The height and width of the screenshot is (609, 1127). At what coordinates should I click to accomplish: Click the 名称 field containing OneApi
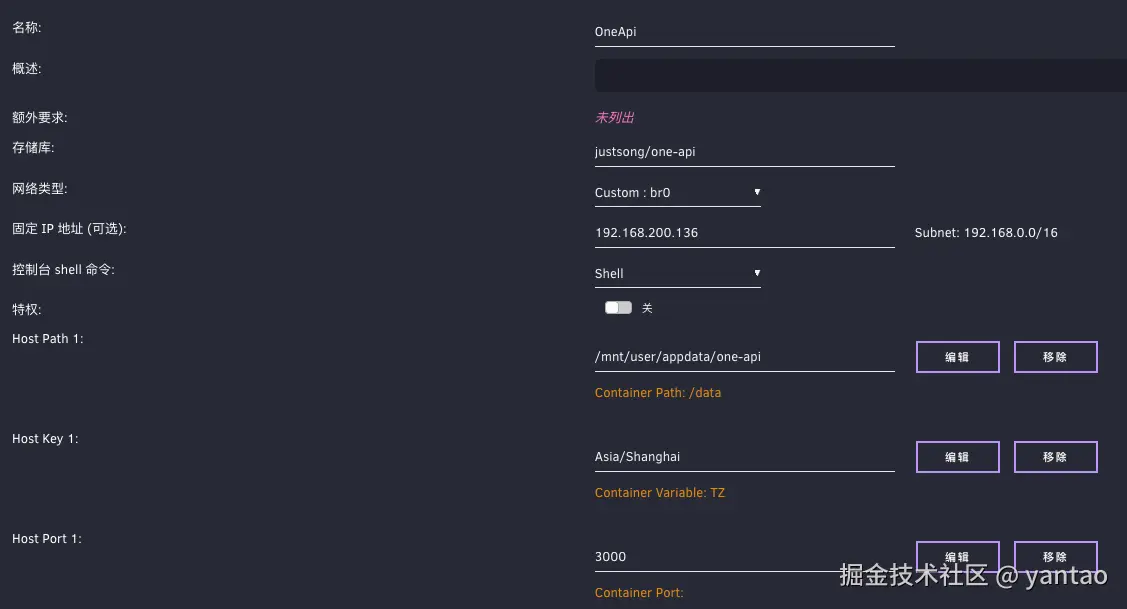point(743,32)
